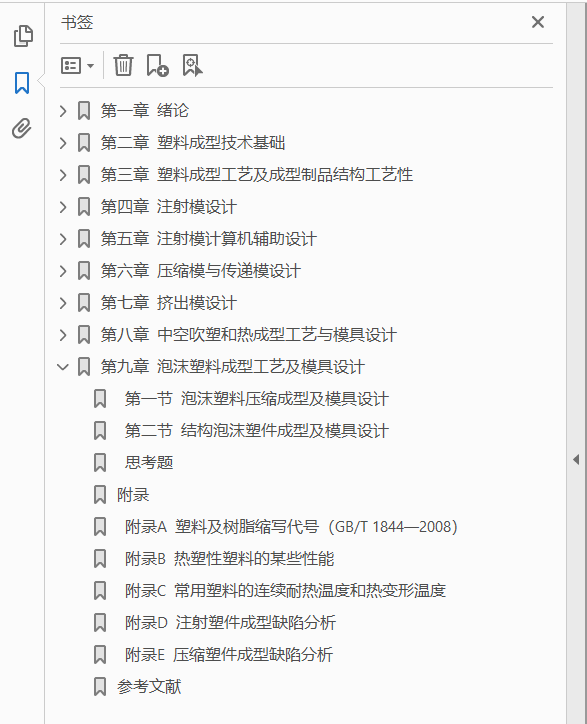Find the current bookmark icon

point(192,65)
